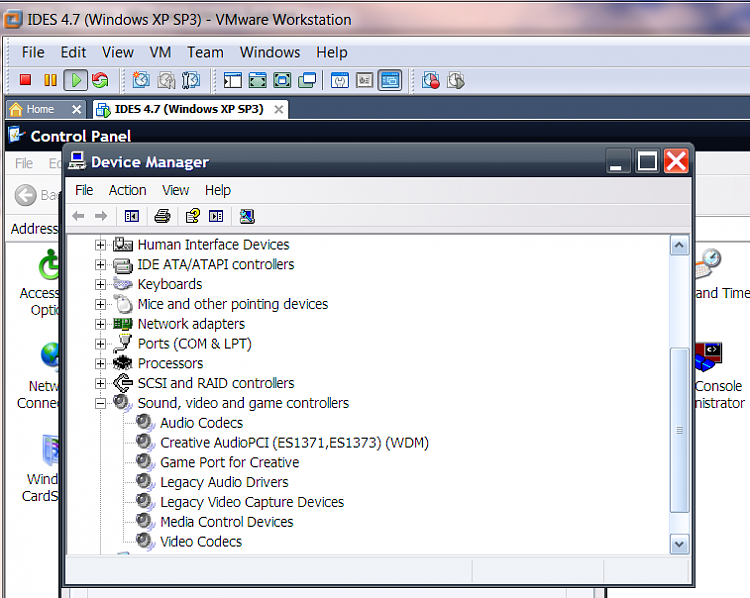Screen dimensions: 750x598
Task: Minimize the Device Manager window
Action: pyautogui.click(x=617, y=161)
